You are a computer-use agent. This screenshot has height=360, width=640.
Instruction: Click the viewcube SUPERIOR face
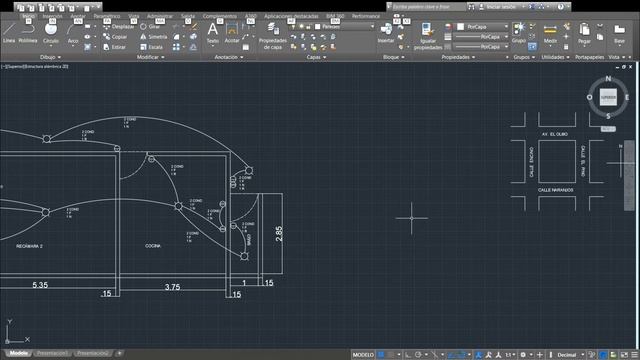pos(608,98)
